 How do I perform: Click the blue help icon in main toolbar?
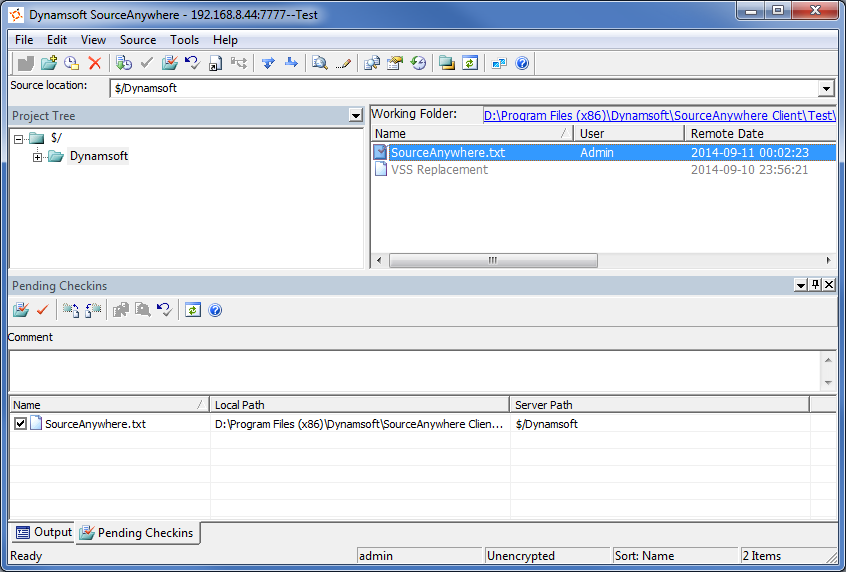pos(521,63)
